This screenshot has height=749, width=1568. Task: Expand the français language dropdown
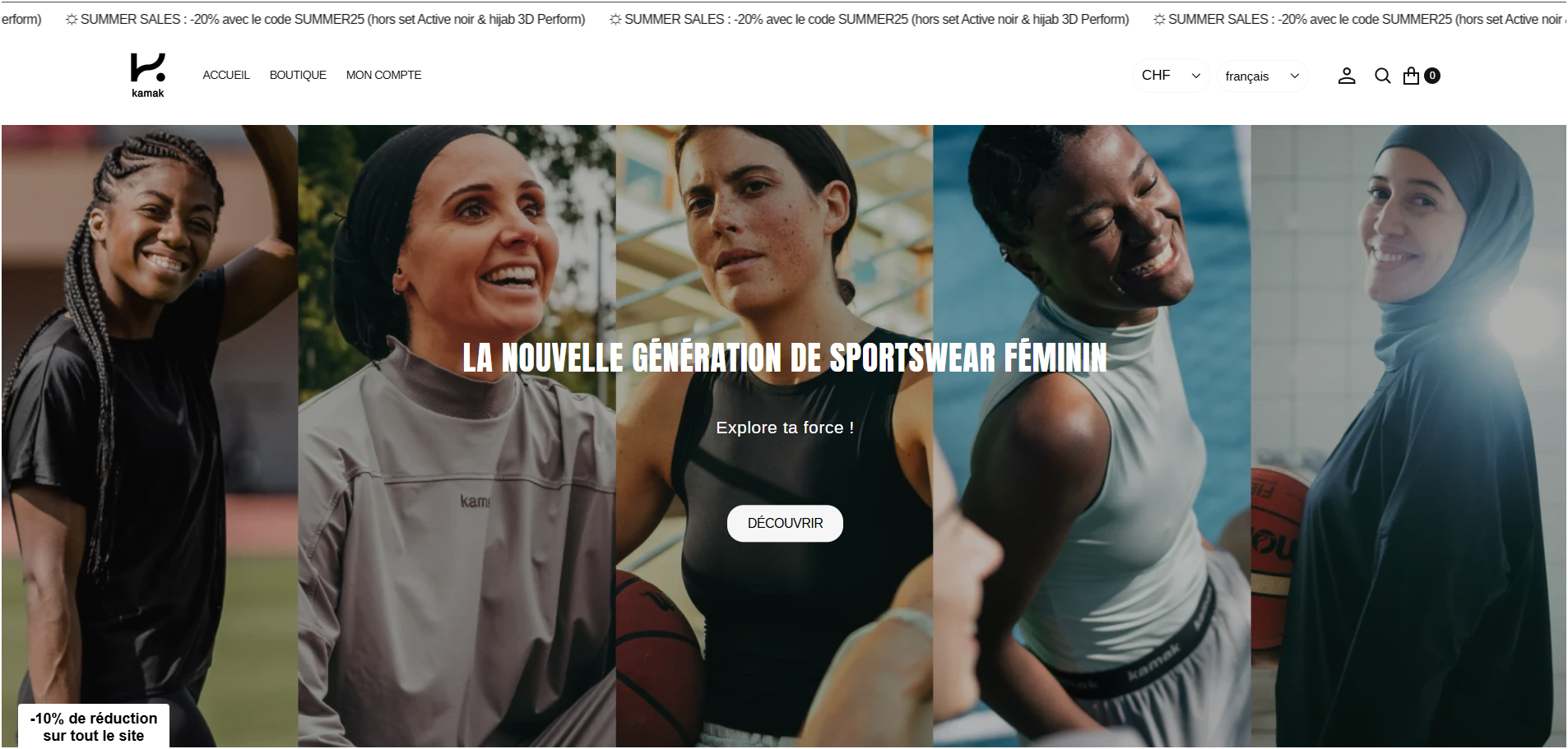point(1262,76)
